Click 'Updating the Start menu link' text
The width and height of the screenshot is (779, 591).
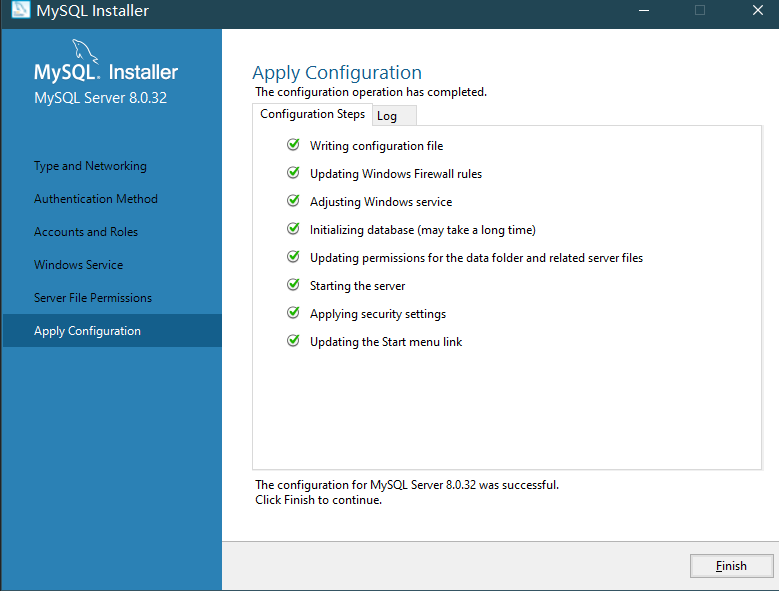point(386,342)
